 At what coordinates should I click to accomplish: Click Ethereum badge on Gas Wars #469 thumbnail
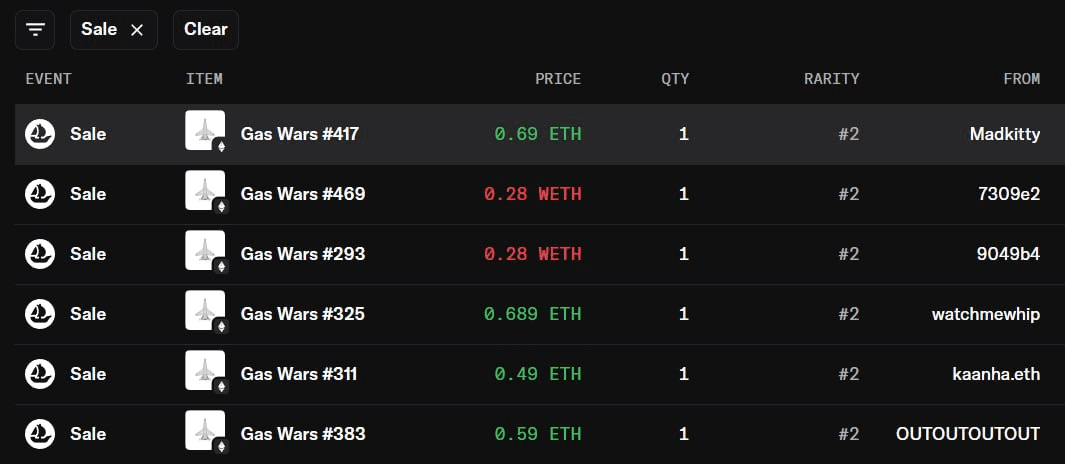pyautogui.click(x=221, y=207)
